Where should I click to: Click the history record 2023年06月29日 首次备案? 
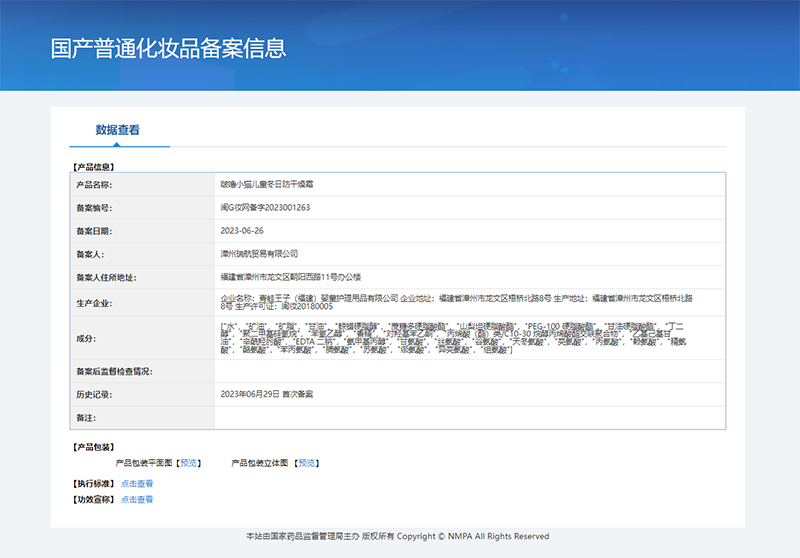[x=266, y=395]
